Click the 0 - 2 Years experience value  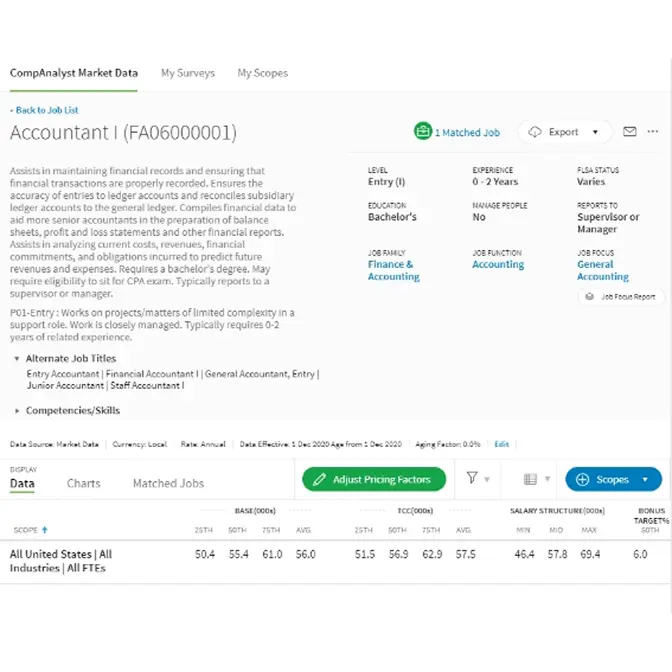pyautogui.click(x=495, y=182)
